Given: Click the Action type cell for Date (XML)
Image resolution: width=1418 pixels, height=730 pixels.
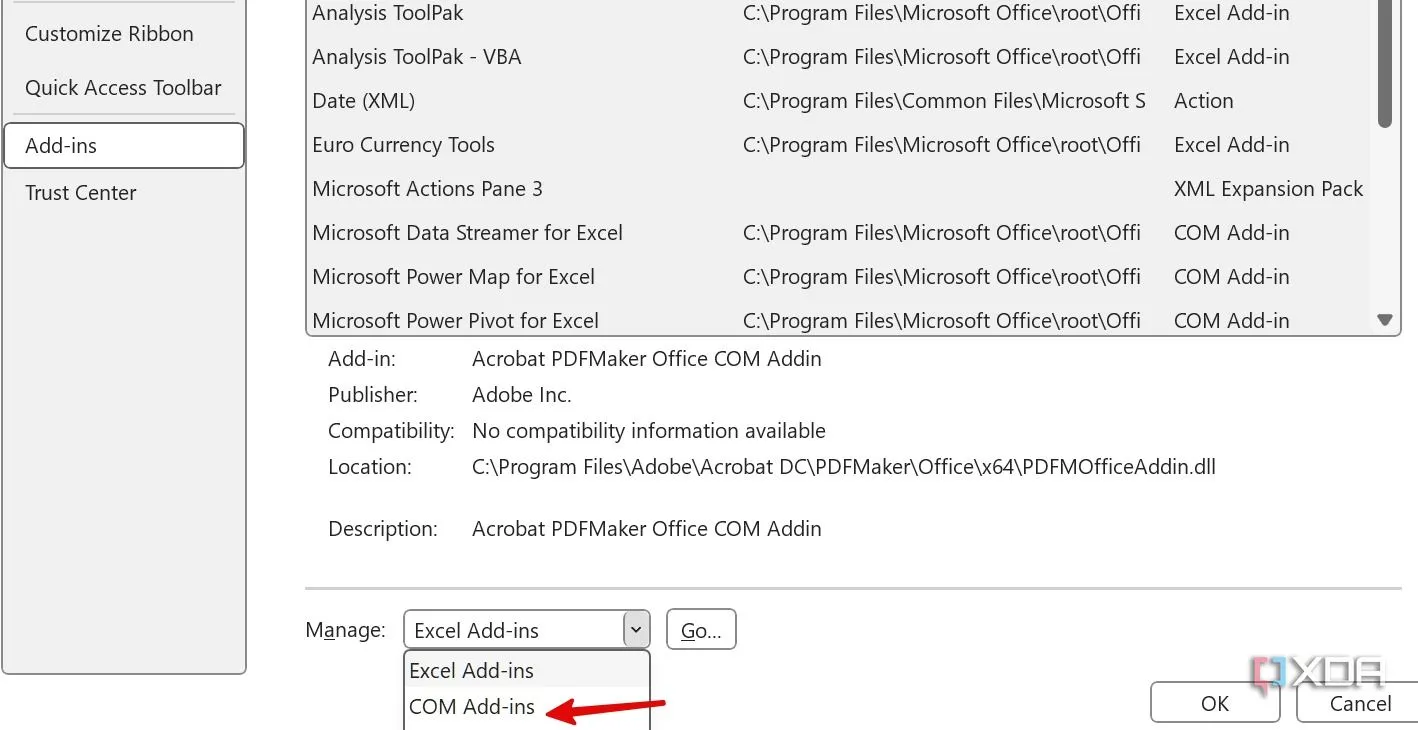Looking at the screenshot, I should click(1203, 101).
